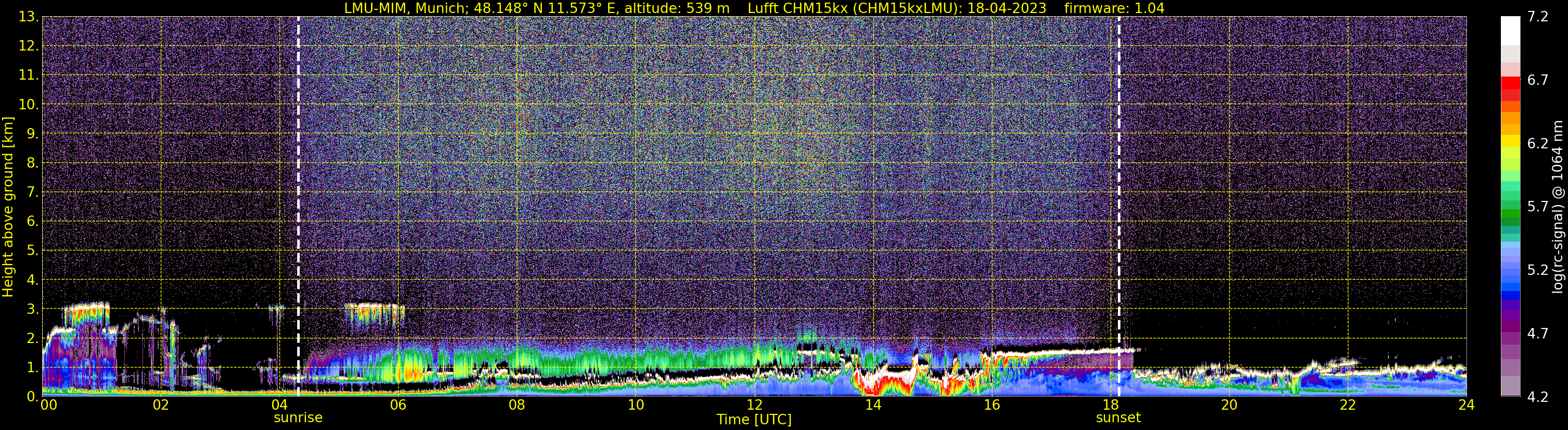Click the height axis tick label '7.'
Screen dimensions: 1568x430
pyautogui.click(x=33, y=192)
